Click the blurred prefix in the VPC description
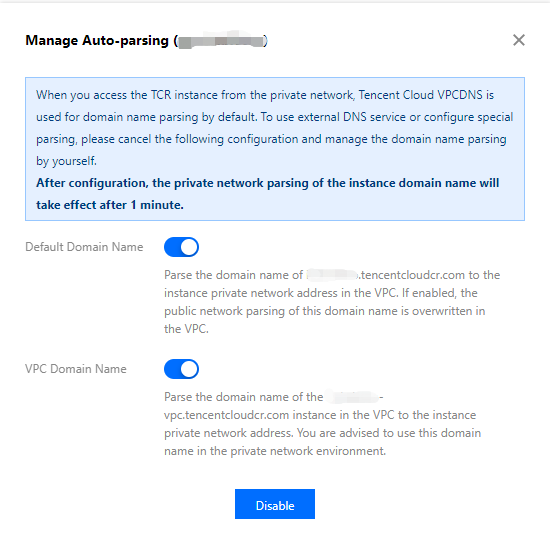 pos(352,397)
